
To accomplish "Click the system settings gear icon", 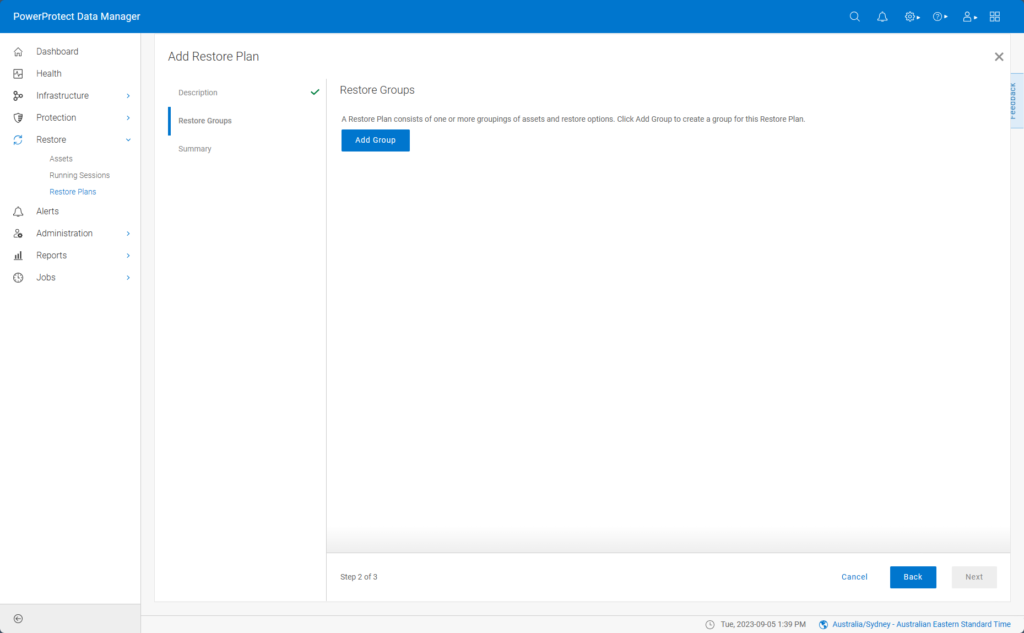I will pyautogui.click(x=908, y=16).
